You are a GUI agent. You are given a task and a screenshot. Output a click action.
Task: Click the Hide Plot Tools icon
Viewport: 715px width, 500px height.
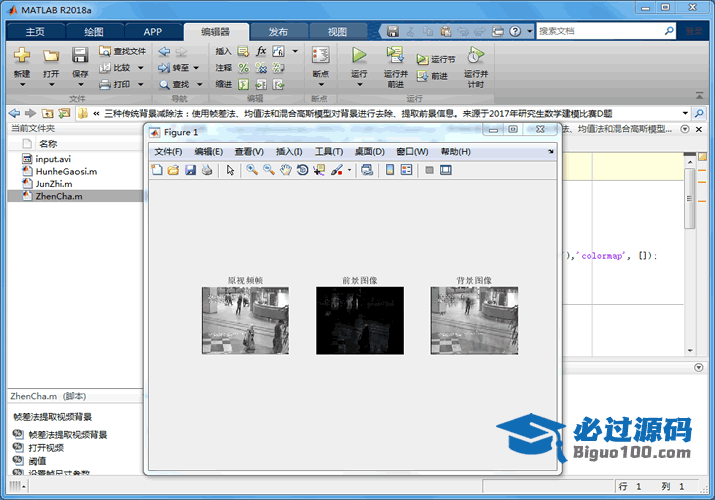tap(429, 170)
